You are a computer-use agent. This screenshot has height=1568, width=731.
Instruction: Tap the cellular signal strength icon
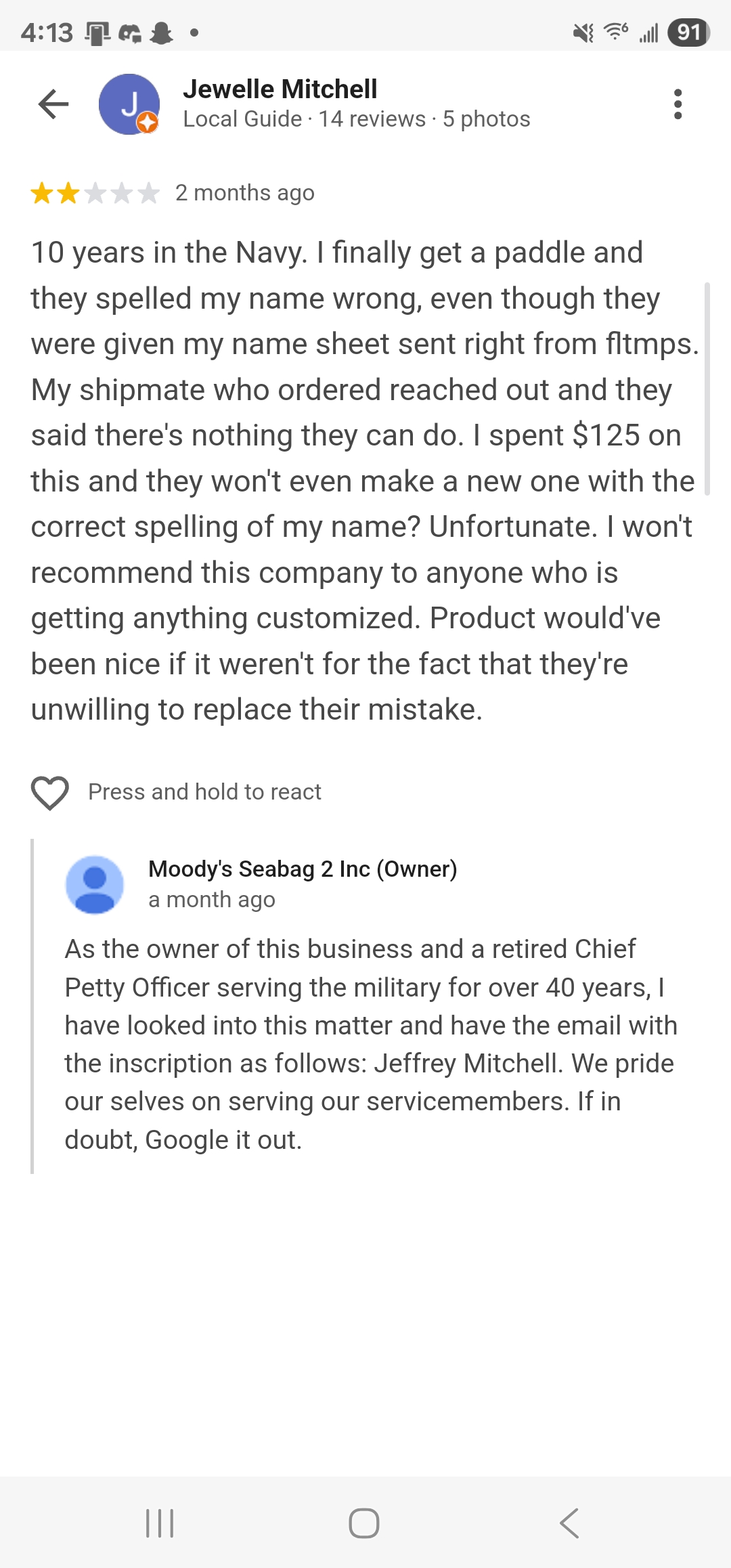pos(648,32)
